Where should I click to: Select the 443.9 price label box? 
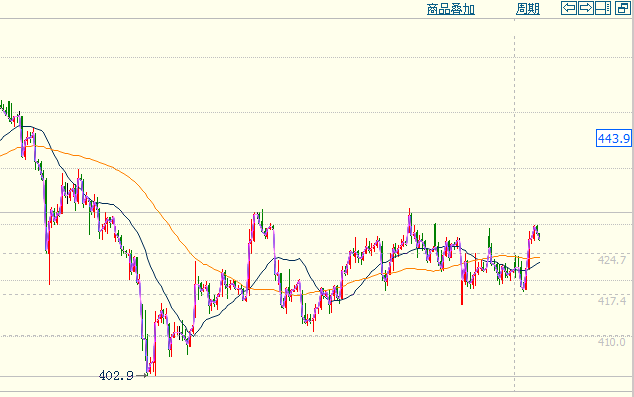(x=614, y=138)
